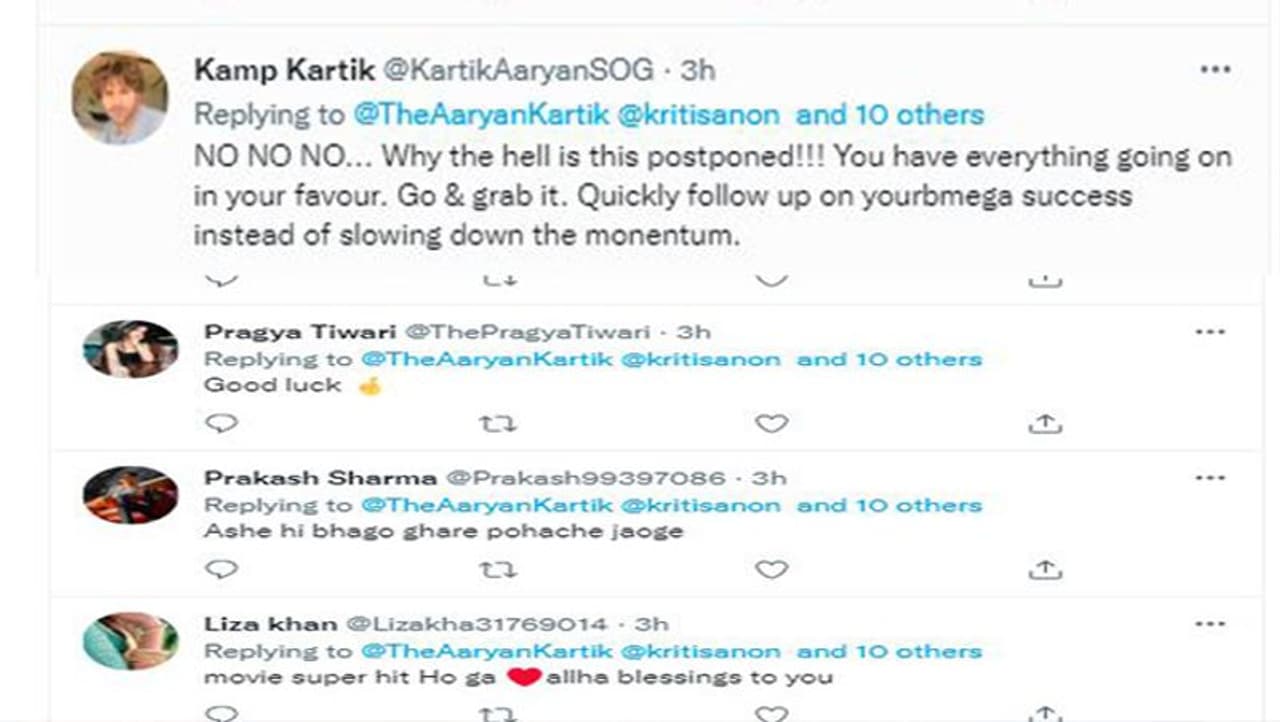This screenshot has width=1280, height=722.
Task: Retweet Prakash Sharma's tweet
Action: pyautogui.click(x=497, y=570)
